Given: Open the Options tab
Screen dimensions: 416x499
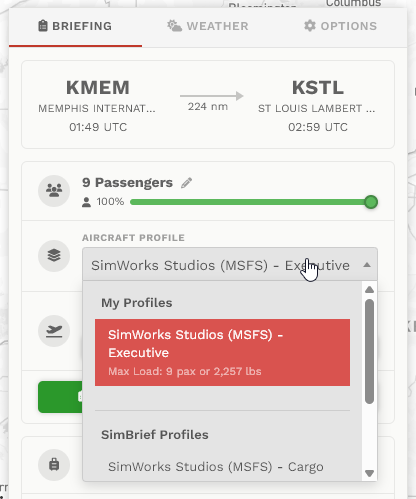Looking at the screenshot, I should tap(340, 26).
